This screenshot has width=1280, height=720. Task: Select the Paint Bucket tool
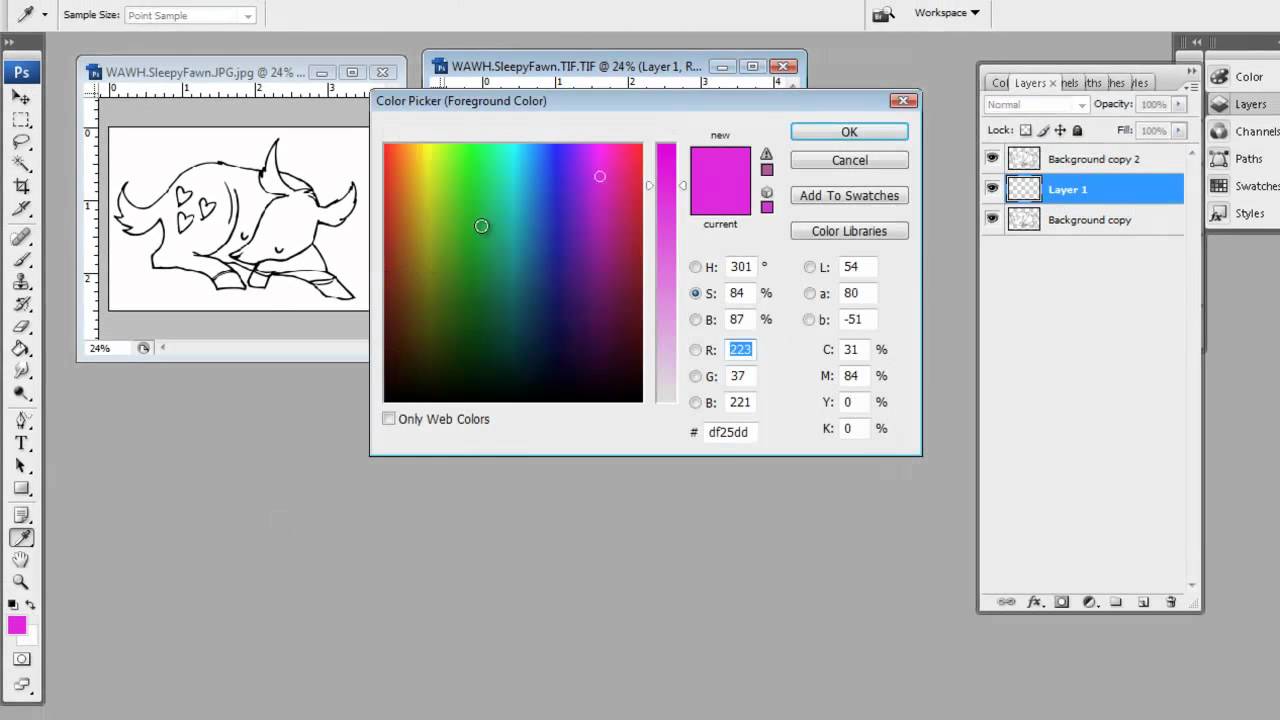coord(21,348)
